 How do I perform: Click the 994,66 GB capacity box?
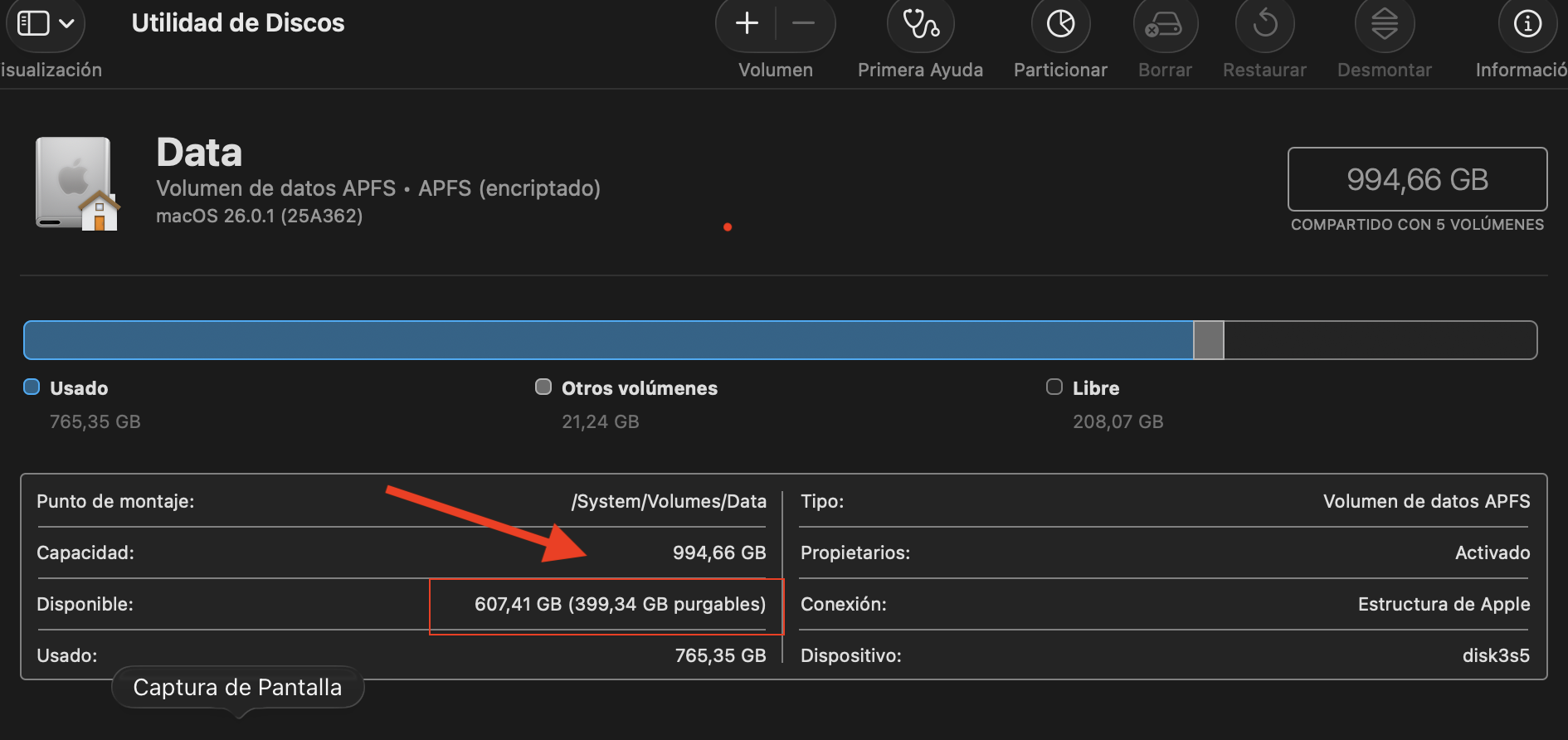pyautogui.click(x=1416, y=179)
